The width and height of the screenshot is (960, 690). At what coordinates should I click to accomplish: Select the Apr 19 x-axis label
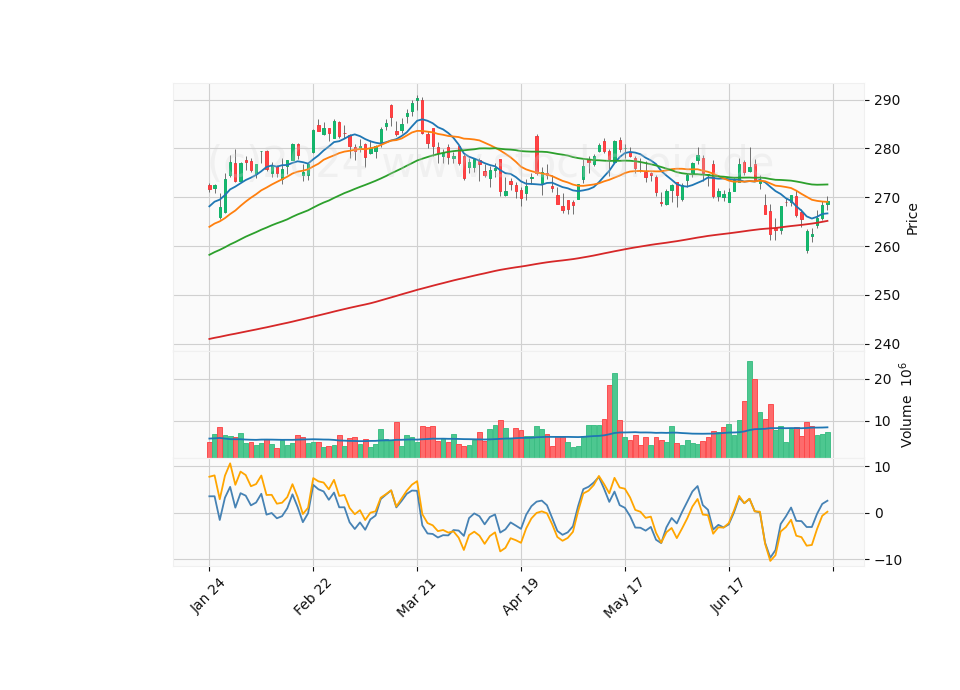click(520, 597)
